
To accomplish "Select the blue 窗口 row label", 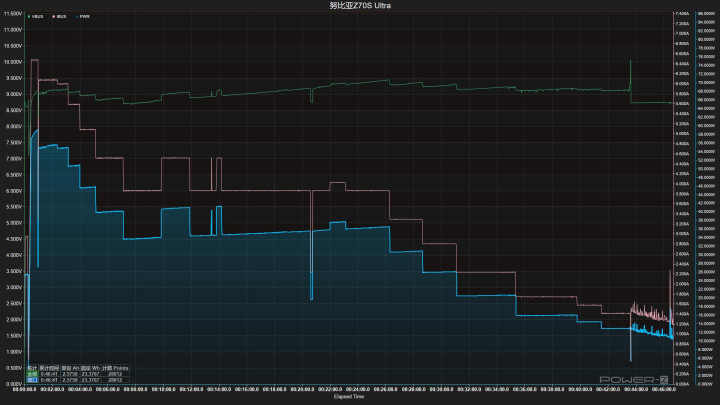I will tap(32, 380).
